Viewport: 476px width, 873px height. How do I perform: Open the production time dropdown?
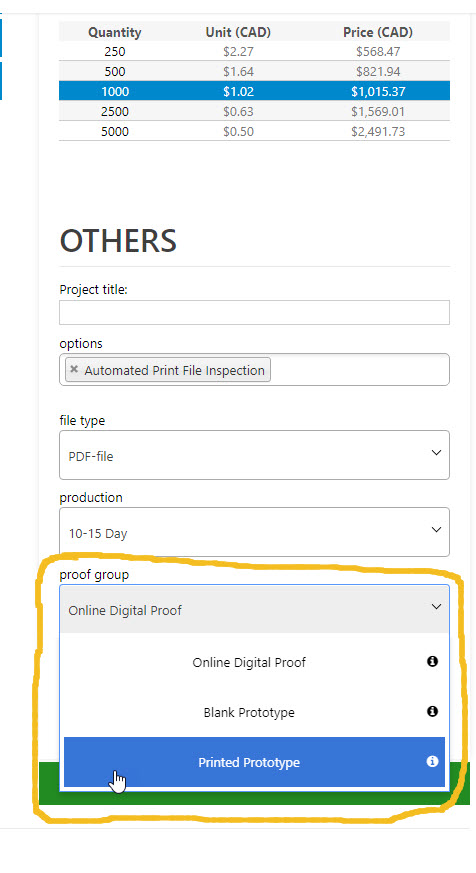[254, 532]
